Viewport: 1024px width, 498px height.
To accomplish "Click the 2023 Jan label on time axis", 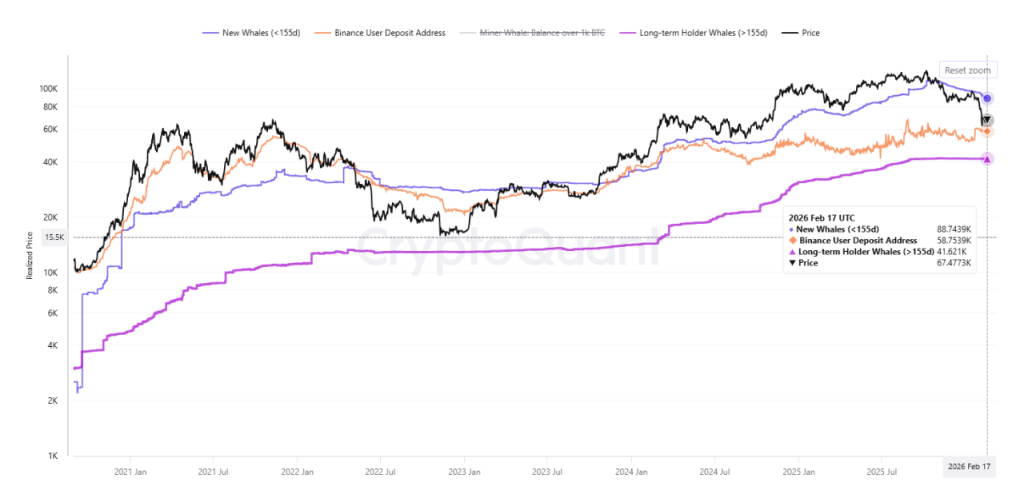I will click(x=465, y=468).
